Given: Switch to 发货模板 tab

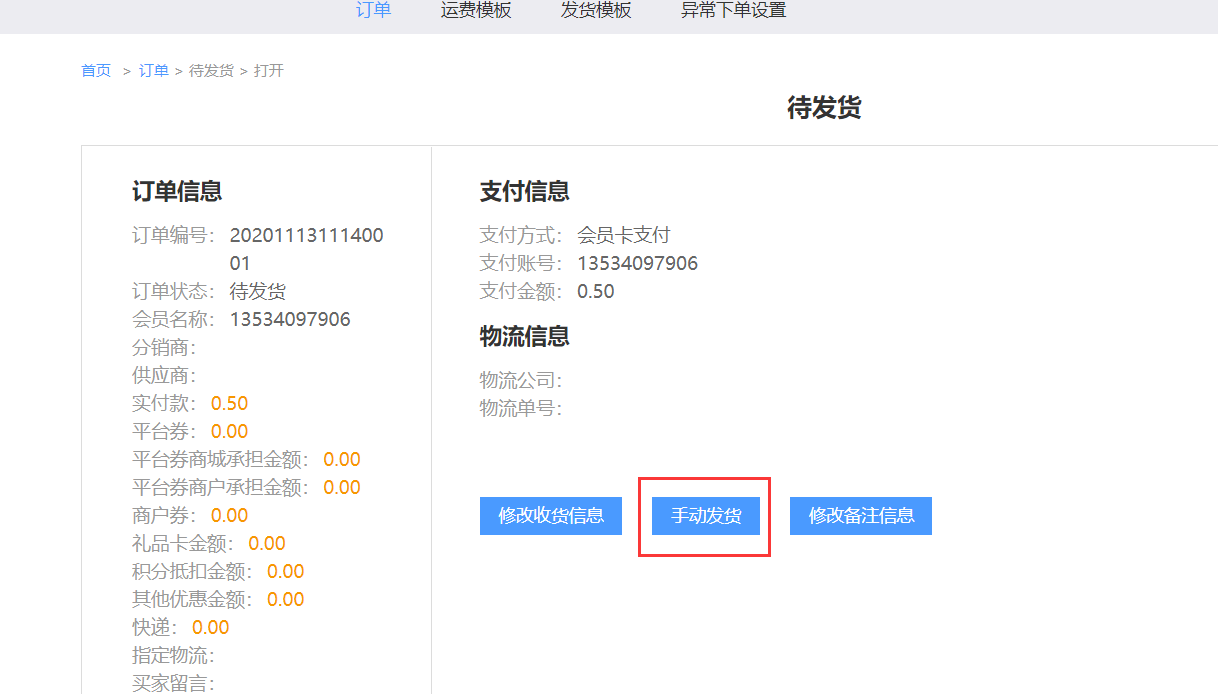Looking at the screenshot, I should 596,11.
